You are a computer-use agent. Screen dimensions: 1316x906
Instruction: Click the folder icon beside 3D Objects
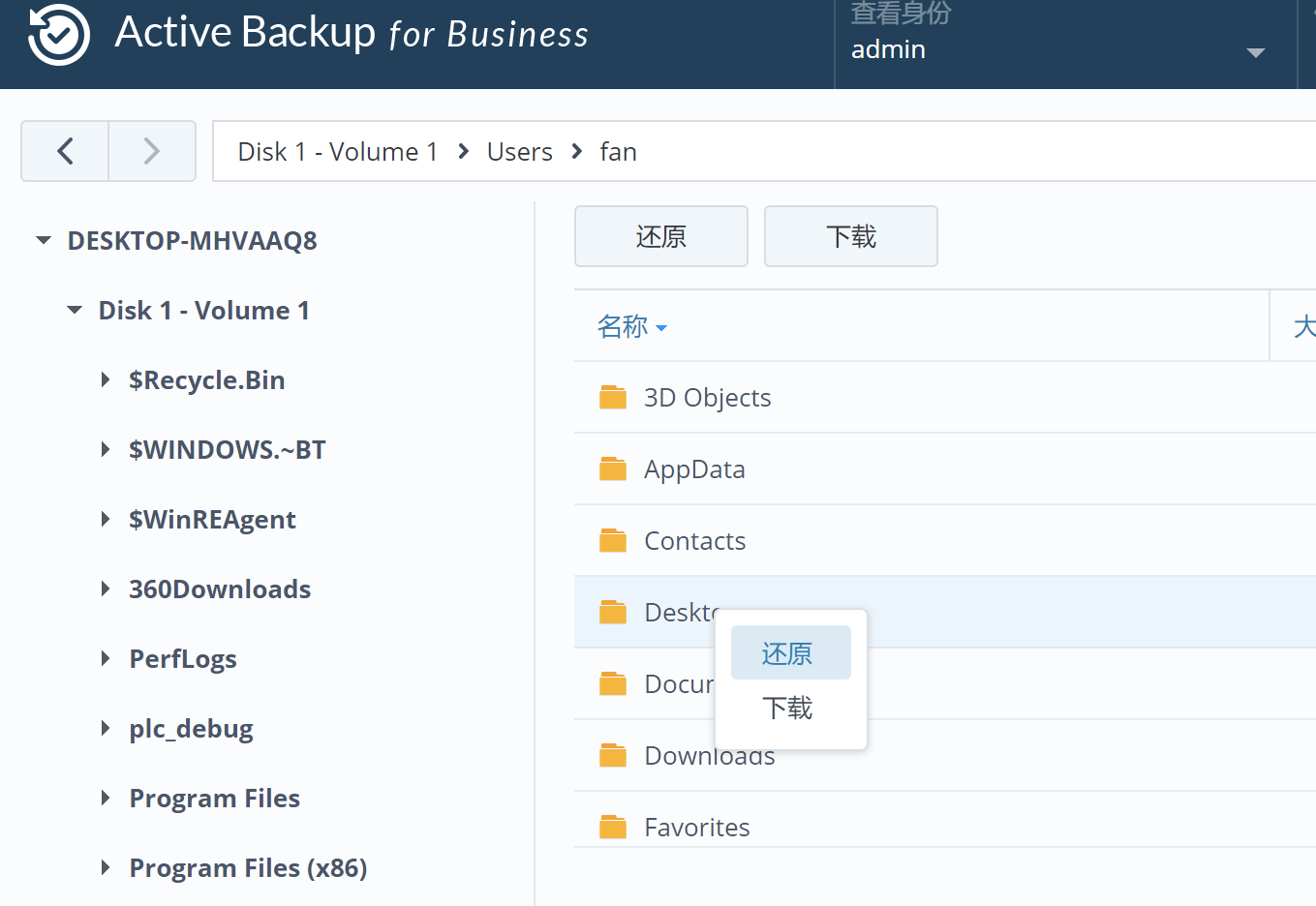click(614, 396)
